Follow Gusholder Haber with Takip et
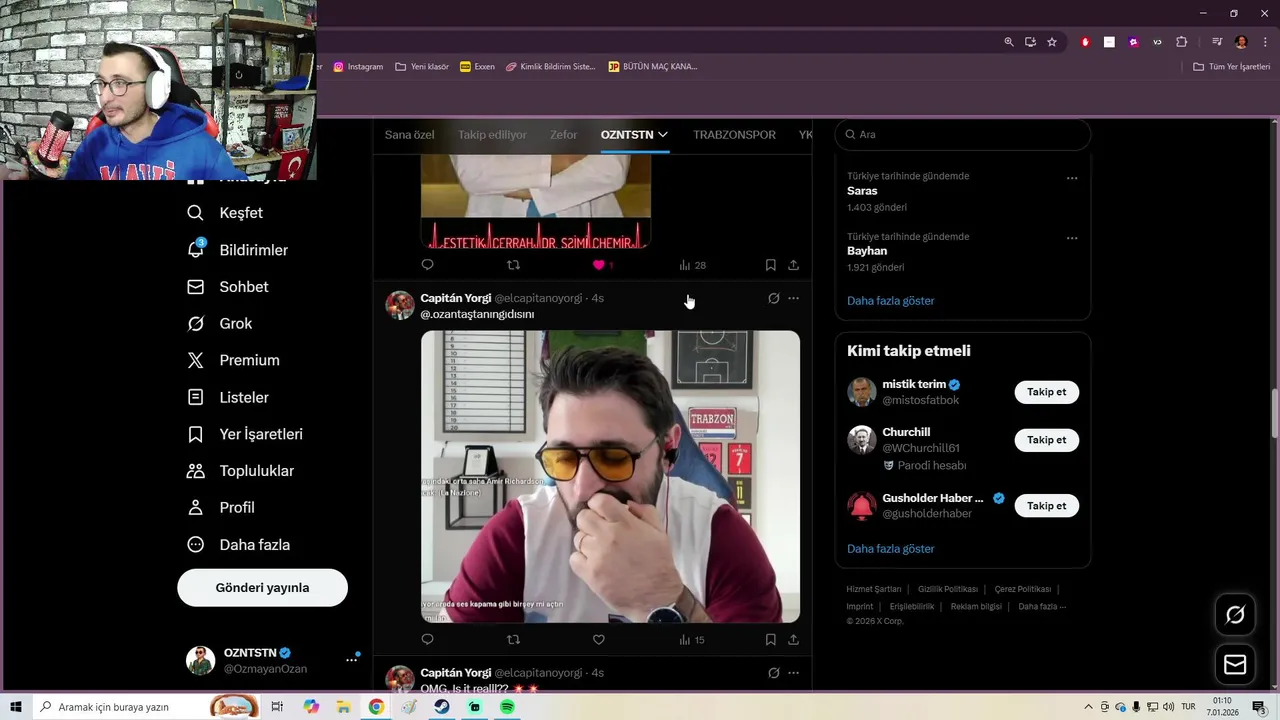Viewport: 1280px width, 720px height. (x=1046, y=506)
